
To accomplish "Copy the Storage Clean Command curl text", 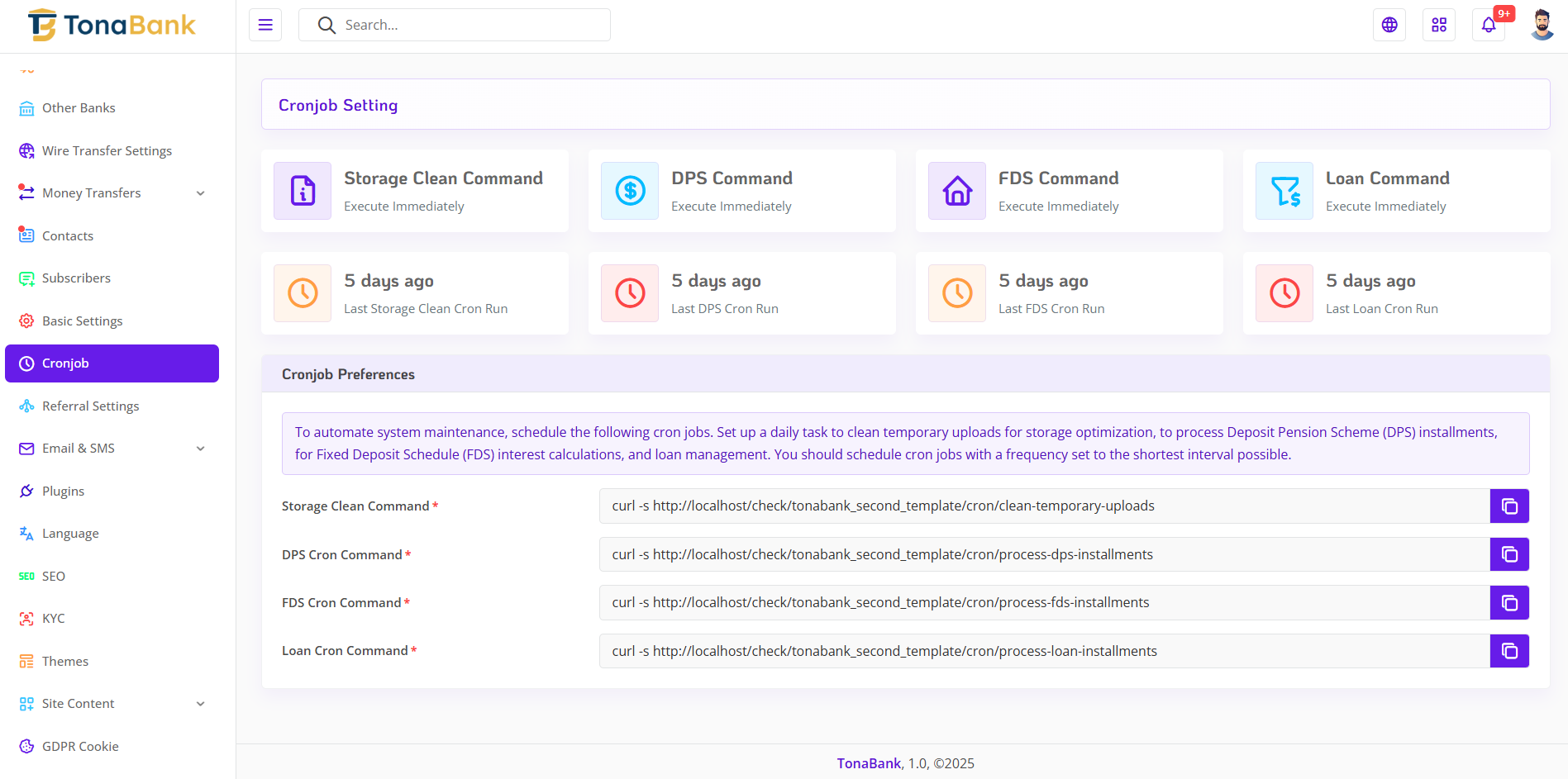I will point(1508,506).
